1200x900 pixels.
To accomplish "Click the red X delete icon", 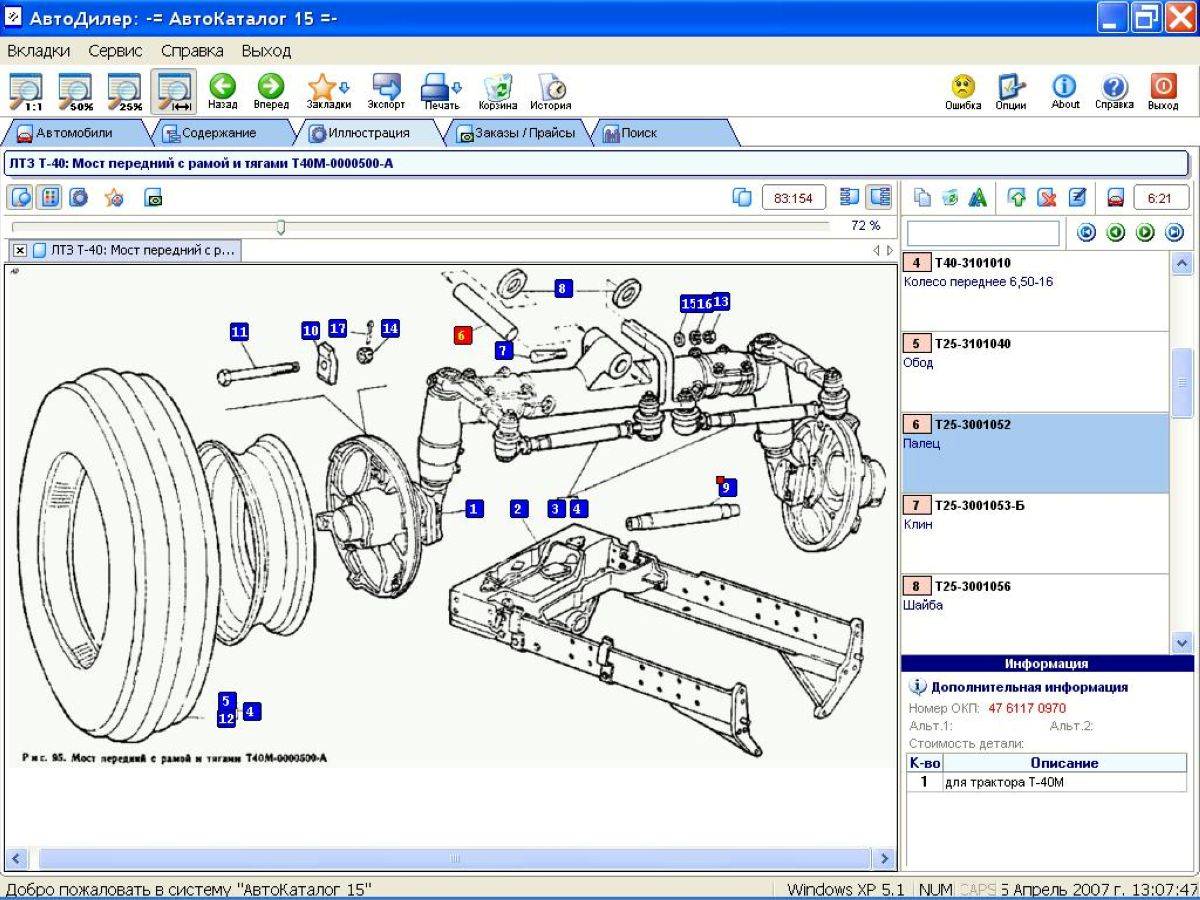I will coord(1047,197).
